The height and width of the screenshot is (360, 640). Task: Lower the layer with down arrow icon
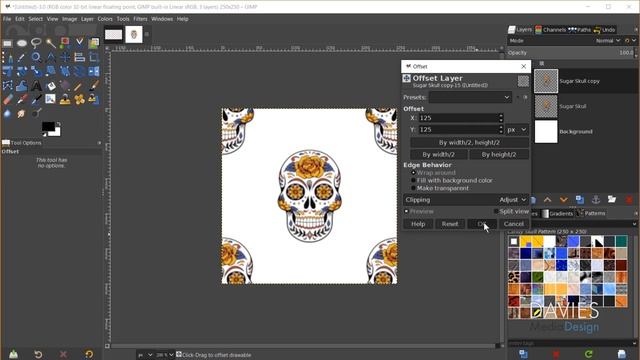point(564,199)
